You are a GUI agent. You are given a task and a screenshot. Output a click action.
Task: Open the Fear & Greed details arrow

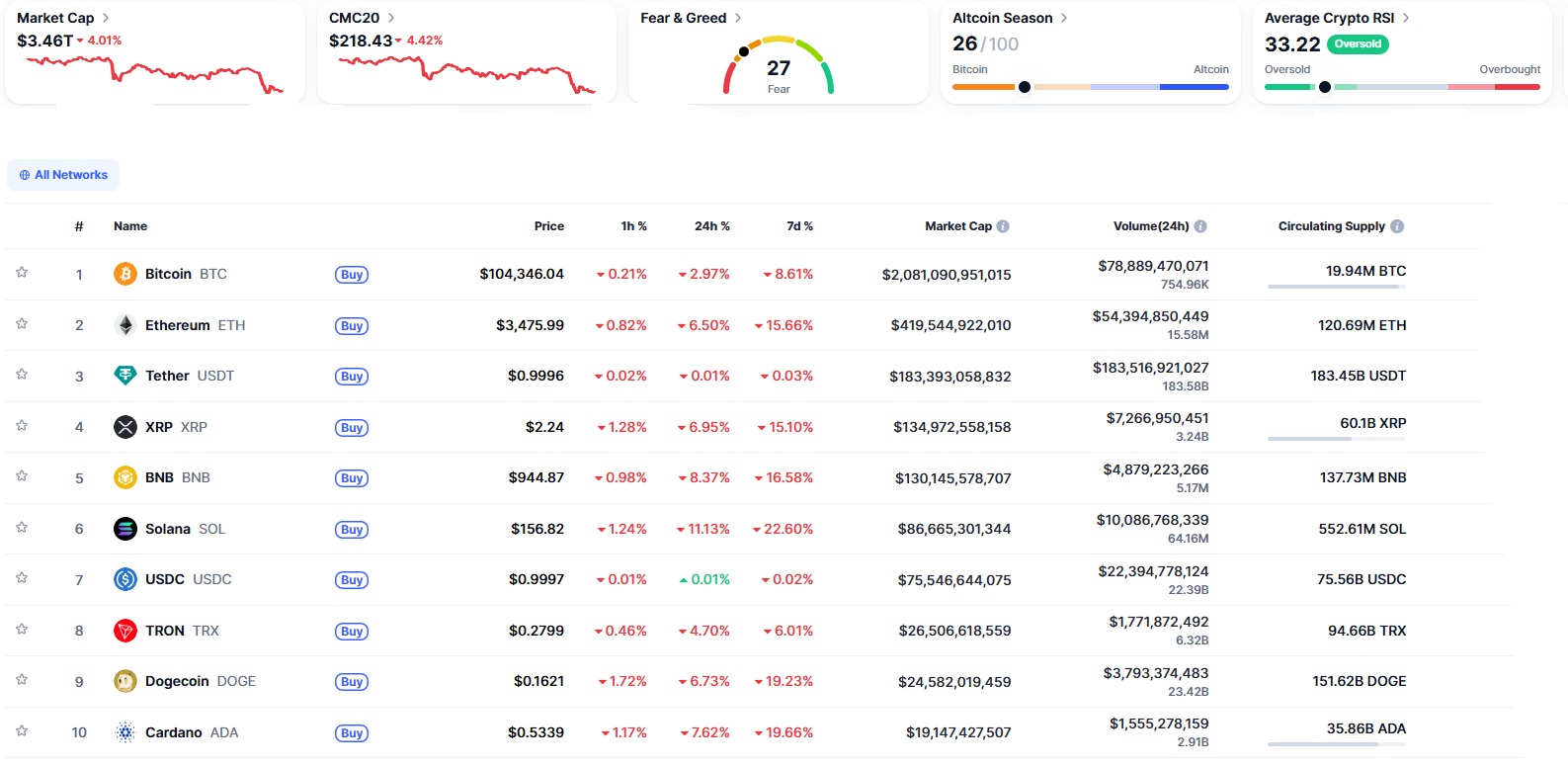pyautogui.click(x=738, y=18)
